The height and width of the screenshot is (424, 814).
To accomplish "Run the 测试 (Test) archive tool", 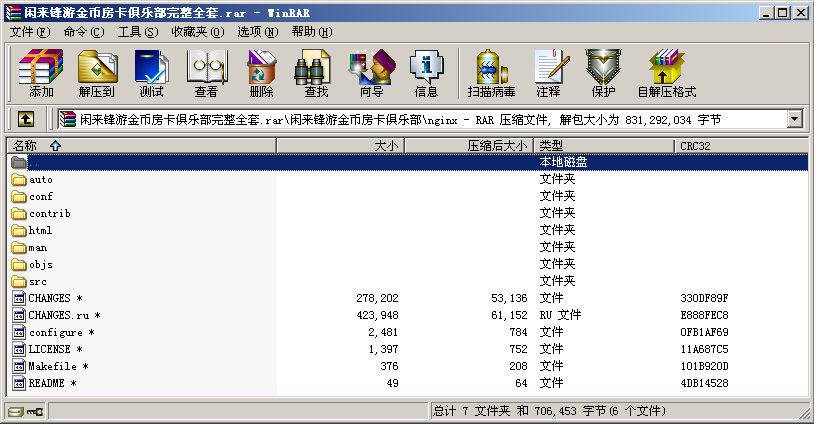I will pos(151,72).
